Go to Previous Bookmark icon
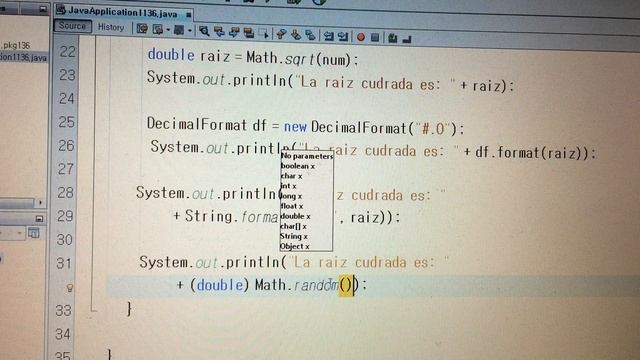 click(x=281, y=34)
